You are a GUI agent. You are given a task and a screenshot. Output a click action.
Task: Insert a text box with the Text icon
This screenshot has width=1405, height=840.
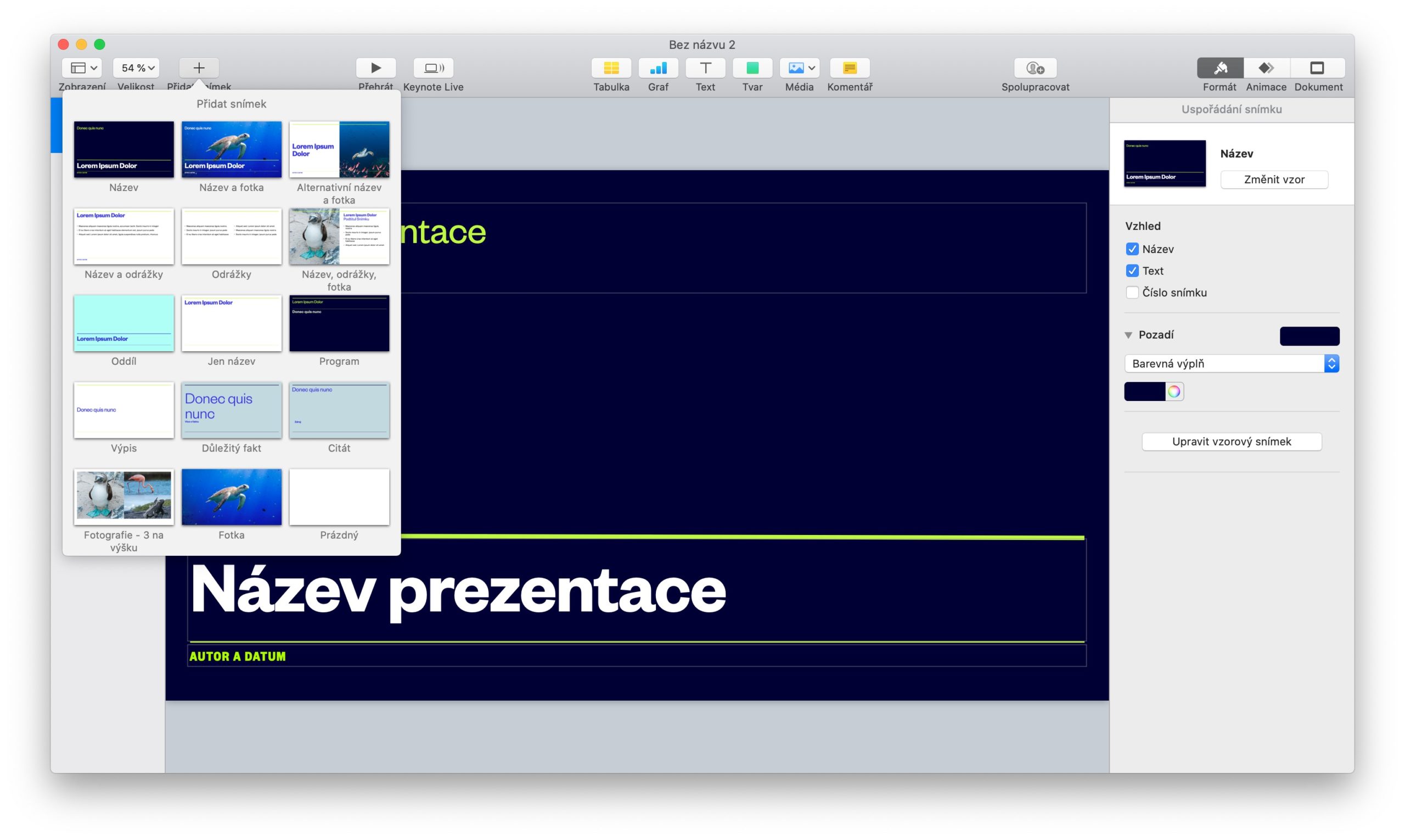pos(705,68)
